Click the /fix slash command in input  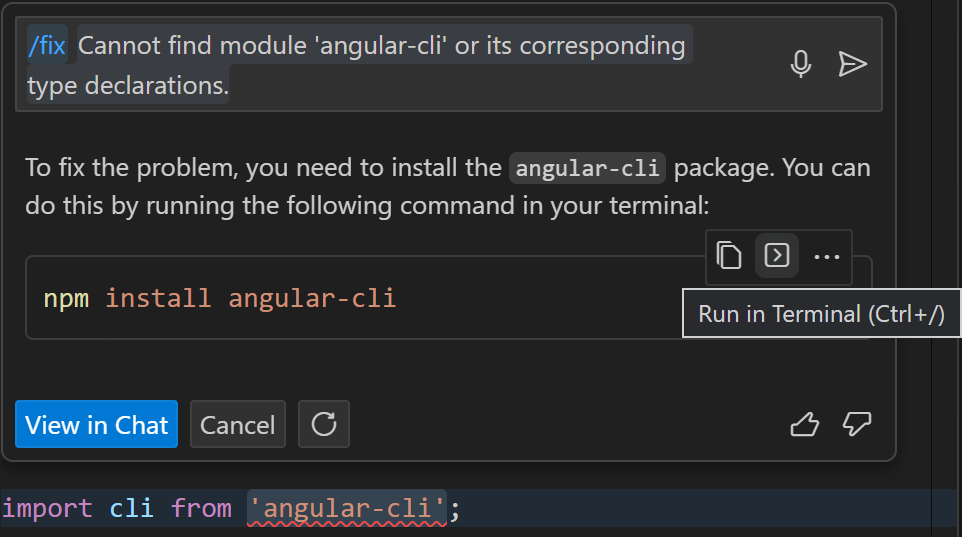47,46
